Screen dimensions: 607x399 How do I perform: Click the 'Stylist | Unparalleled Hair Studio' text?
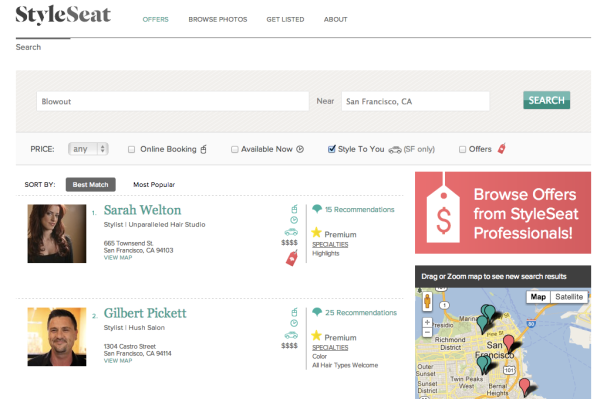(154, 224)
